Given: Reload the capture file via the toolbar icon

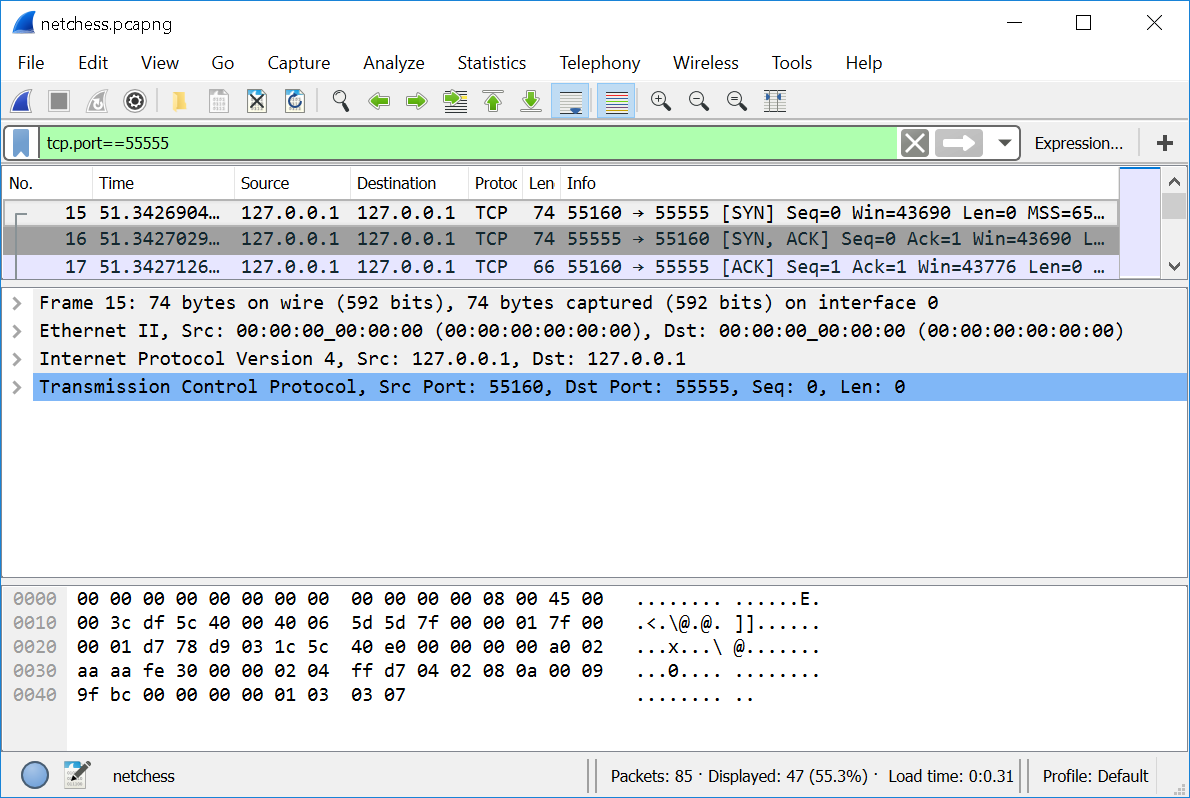Looking at the screenshot, I should [x=294, y=101].
